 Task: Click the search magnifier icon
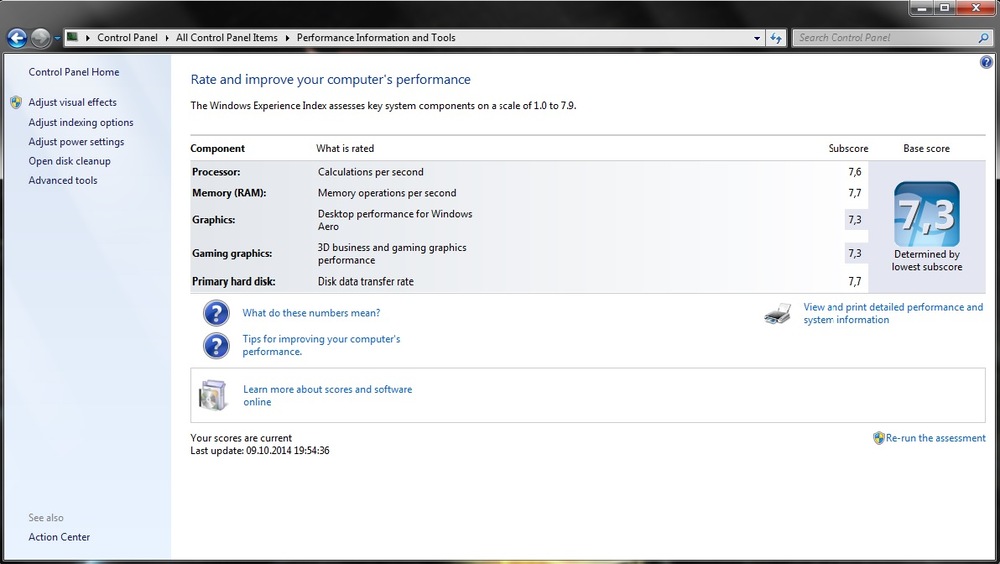tap(983, 38)
